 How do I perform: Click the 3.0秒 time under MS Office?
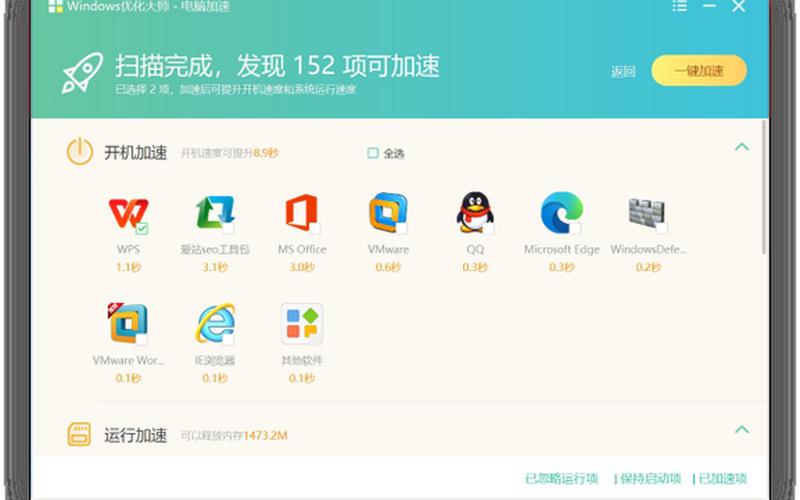click(x=302, y=267)
